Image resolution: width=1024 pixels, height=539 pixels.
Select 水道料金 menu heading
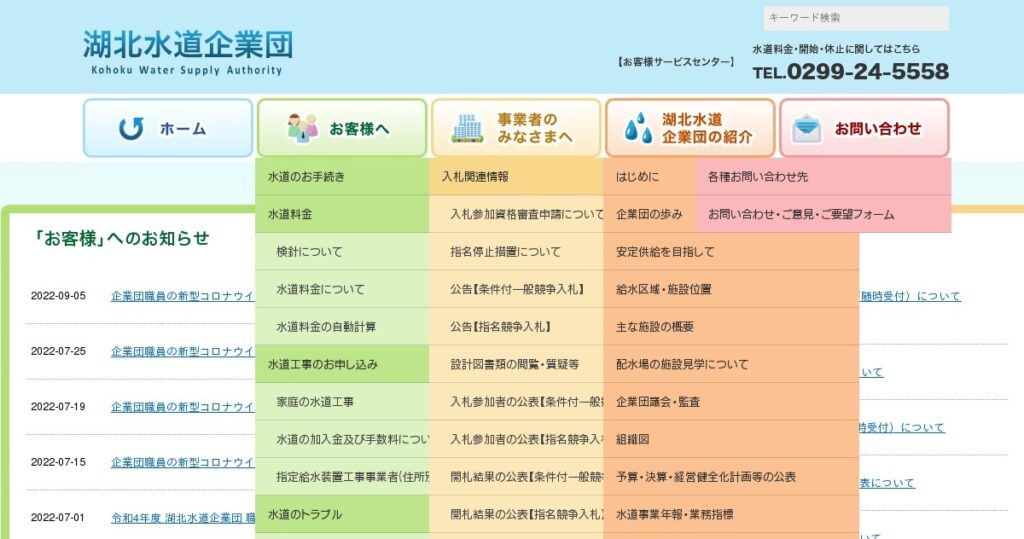342,214
